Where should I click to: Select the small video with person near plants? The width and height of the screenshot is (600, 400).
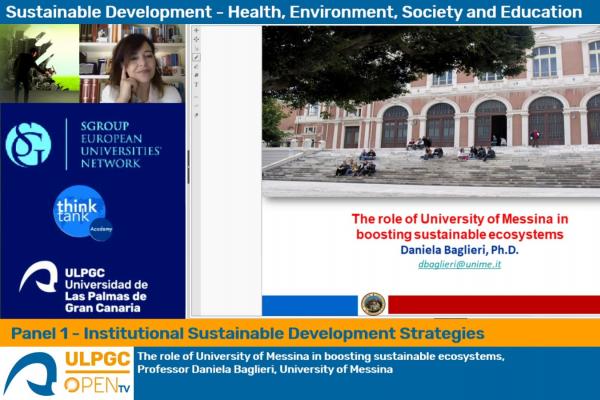(x=40, y=64)
